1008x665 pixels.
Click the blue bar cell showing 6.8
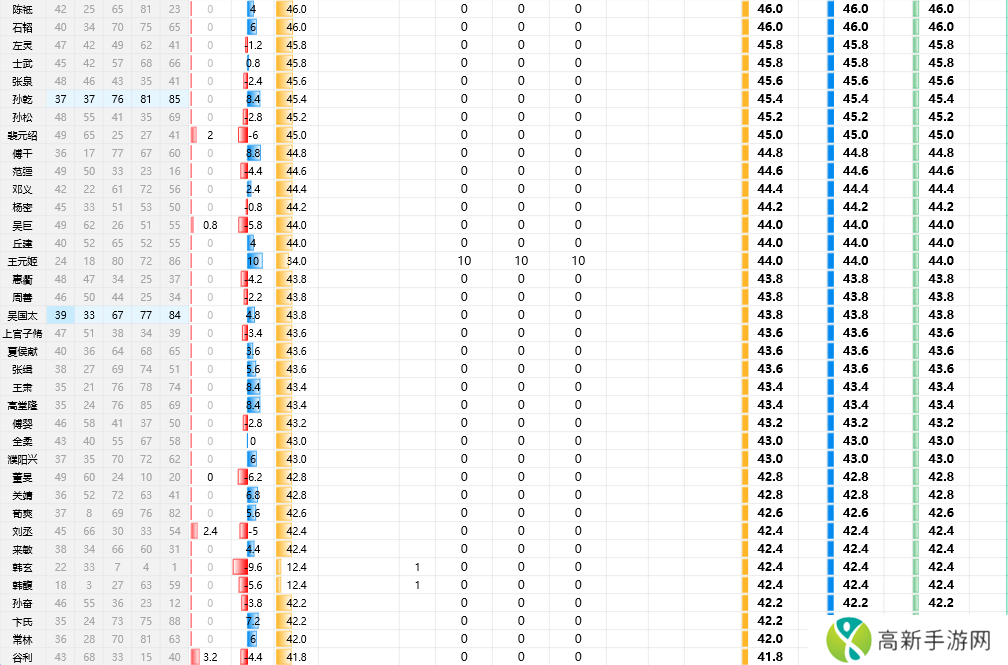(x=253, y=495)
